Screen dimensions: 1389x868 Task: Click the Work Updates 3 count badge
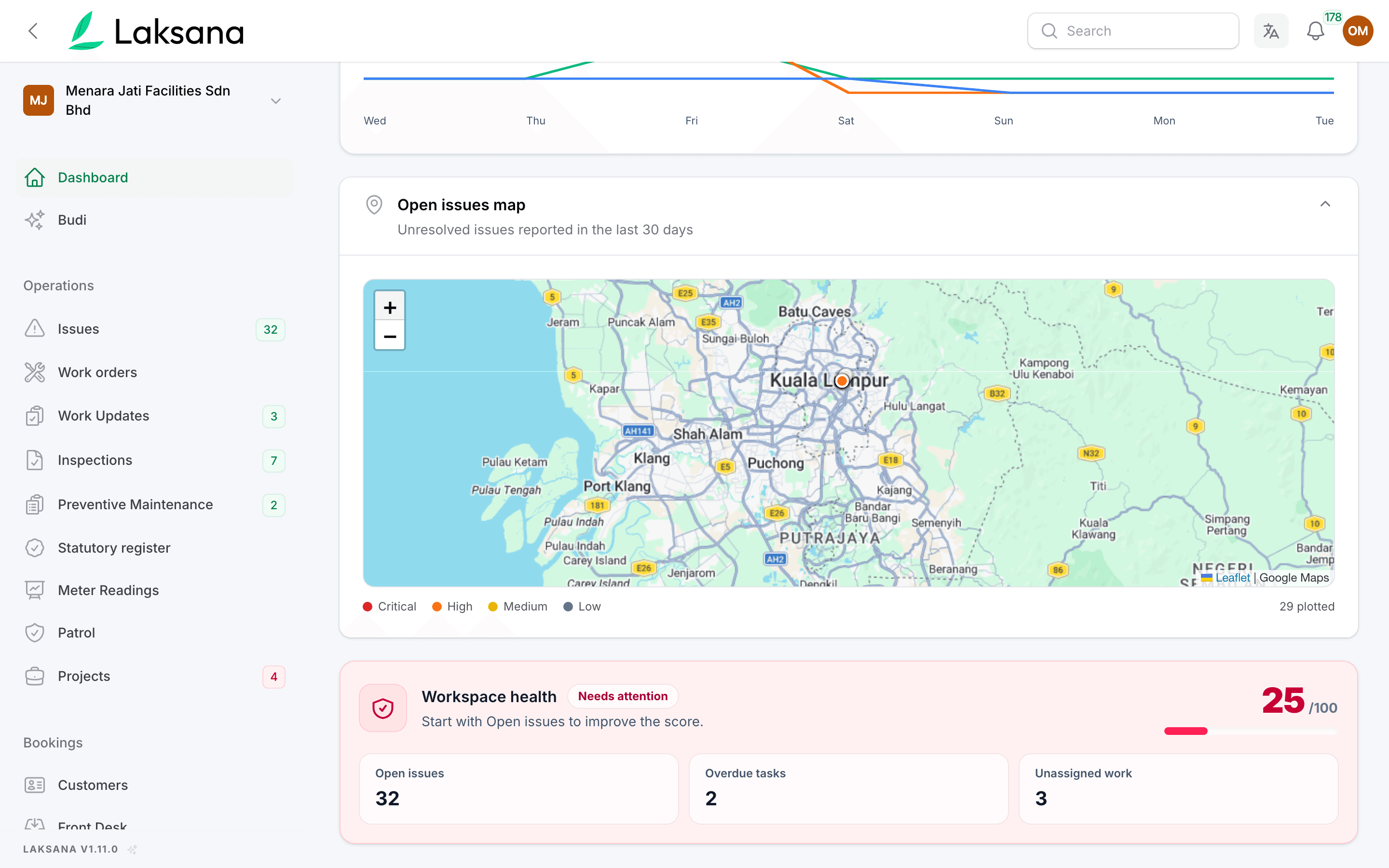click(x=274, y=416)
